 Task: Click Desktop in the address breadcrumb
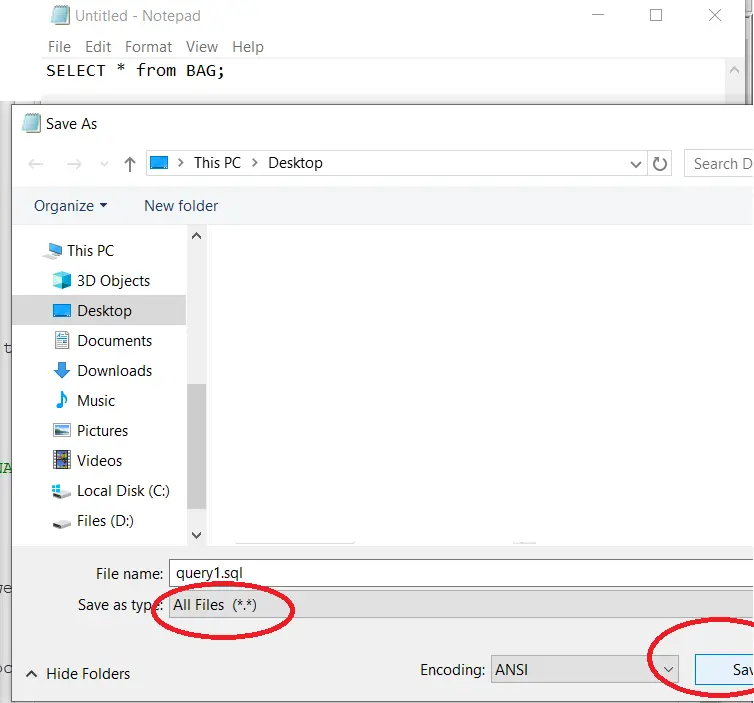tap(295, 163)
